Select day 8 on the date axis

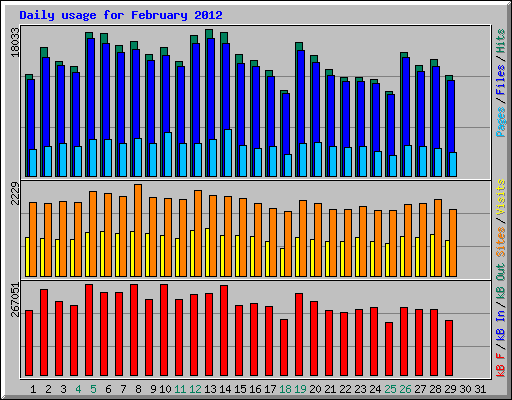[x=138, y=389]
